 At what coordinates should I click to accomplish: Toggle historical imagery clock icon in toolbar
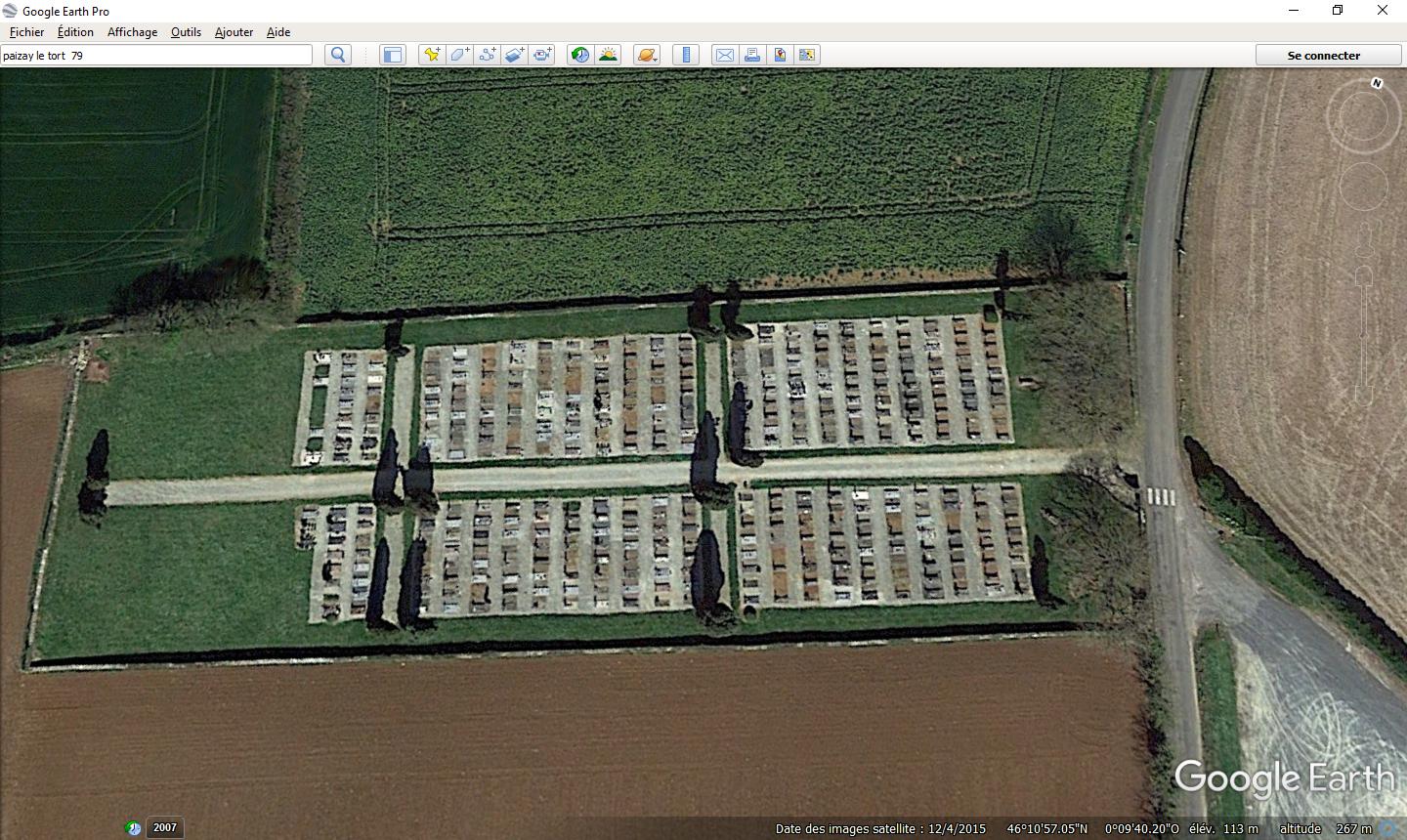click(580, 55)
